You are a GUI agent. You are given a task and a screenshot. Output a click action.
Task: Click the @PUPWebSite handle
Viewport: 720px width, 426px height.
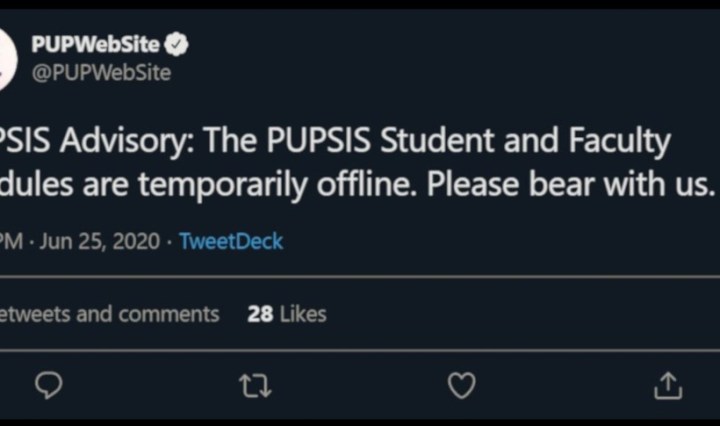(100, 72)
